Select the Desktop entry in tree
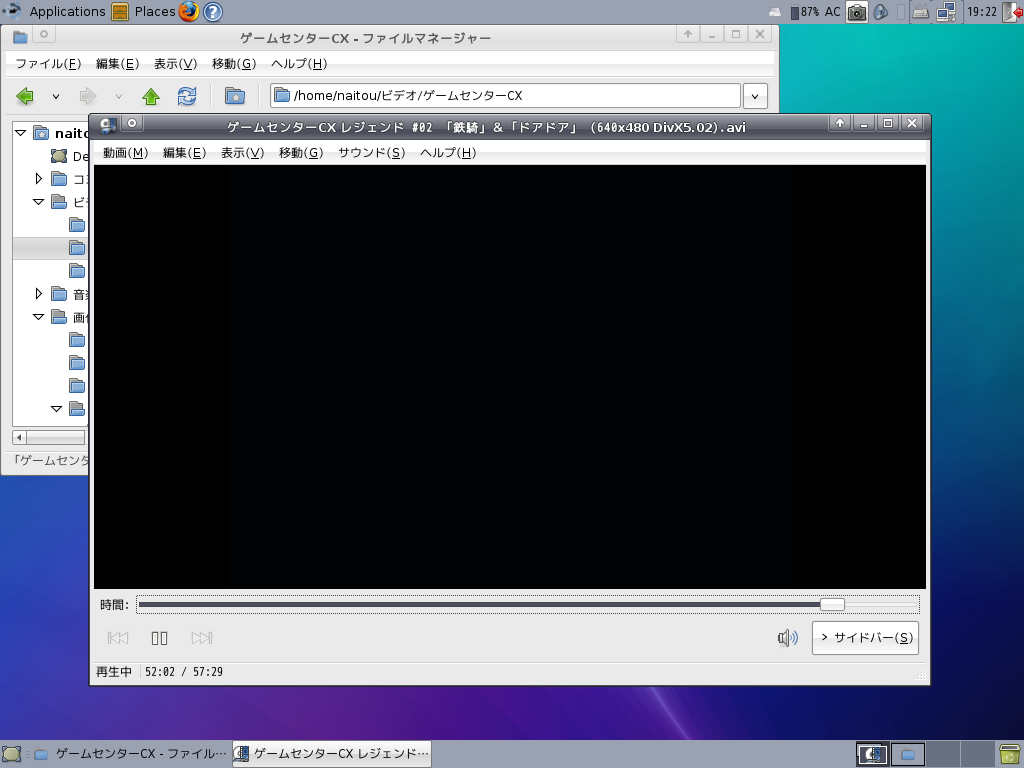This screenshot has width=1024, height=768. click(69, 156)
